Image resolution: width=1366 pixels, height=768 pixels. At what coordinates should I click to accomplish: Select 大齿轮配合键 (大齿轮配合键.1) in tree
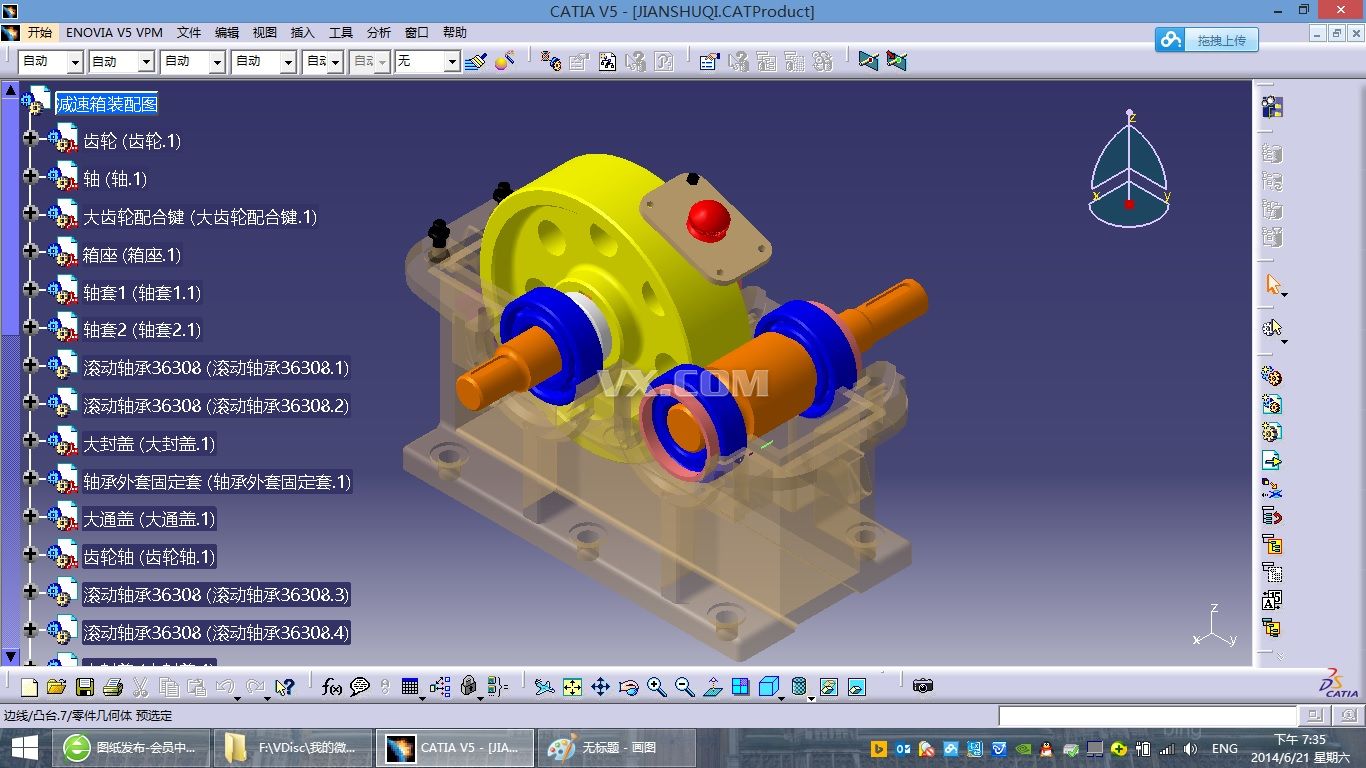click(x=200, y=217)
